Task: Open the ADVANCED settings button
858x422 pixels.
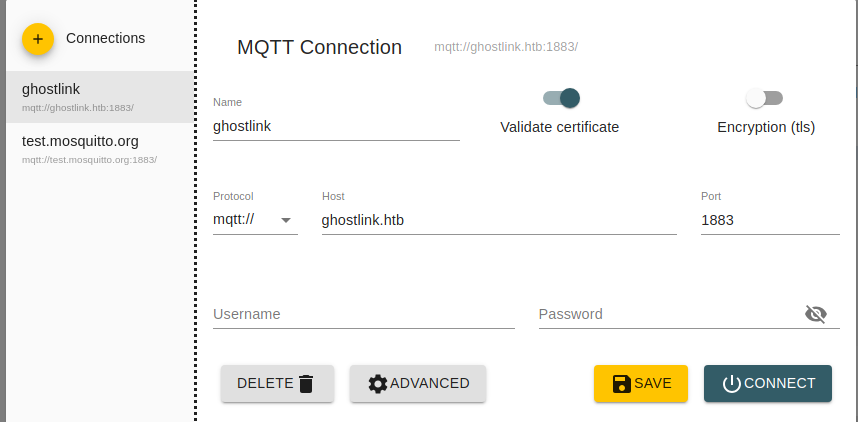Action: tap(418, 384)
